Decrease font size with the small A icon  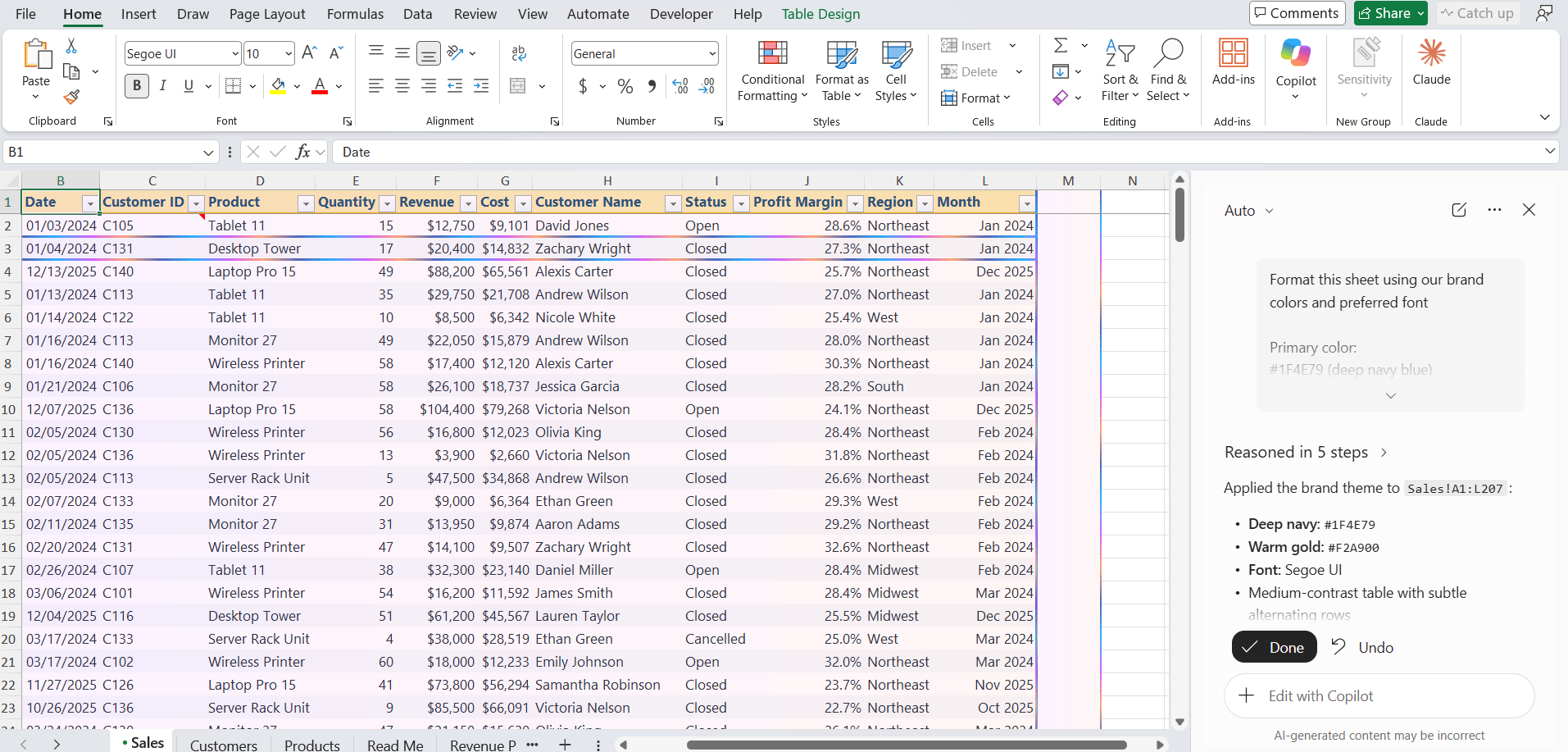click(336, 53)
